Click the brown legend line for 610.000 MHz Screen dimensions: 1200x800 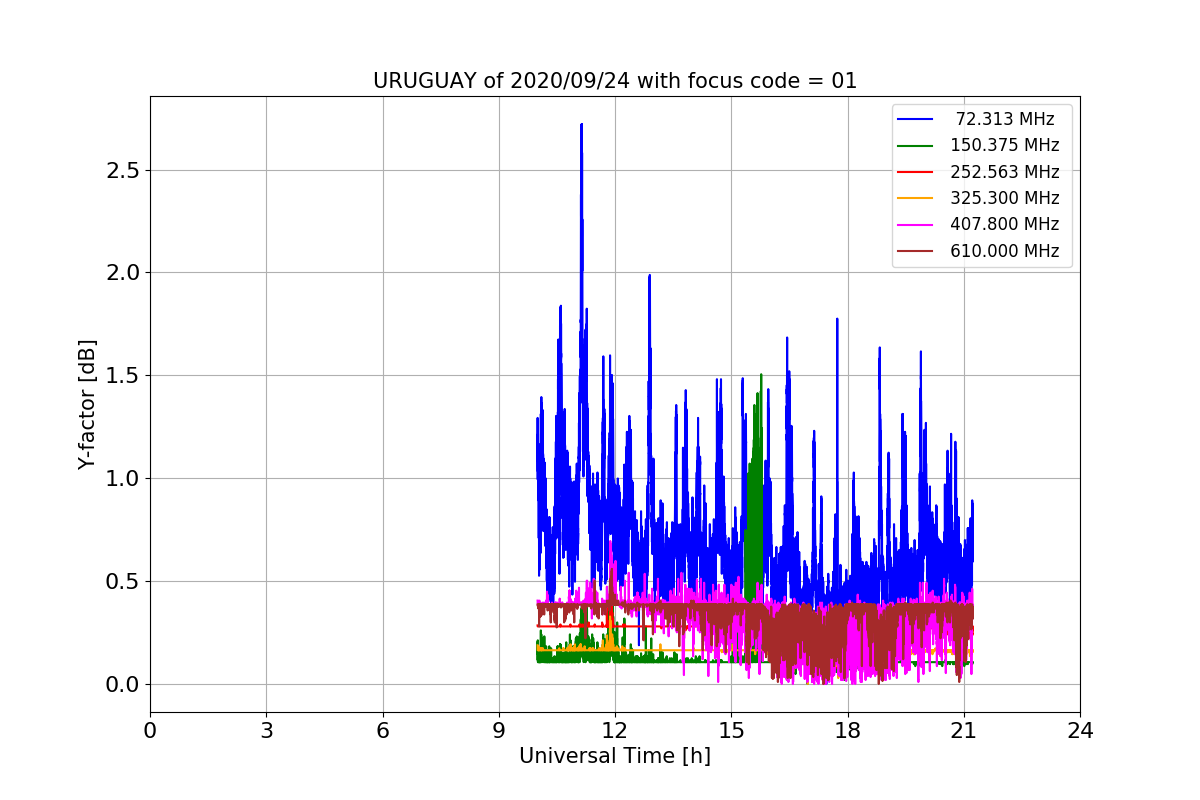[x=915, y=251]
